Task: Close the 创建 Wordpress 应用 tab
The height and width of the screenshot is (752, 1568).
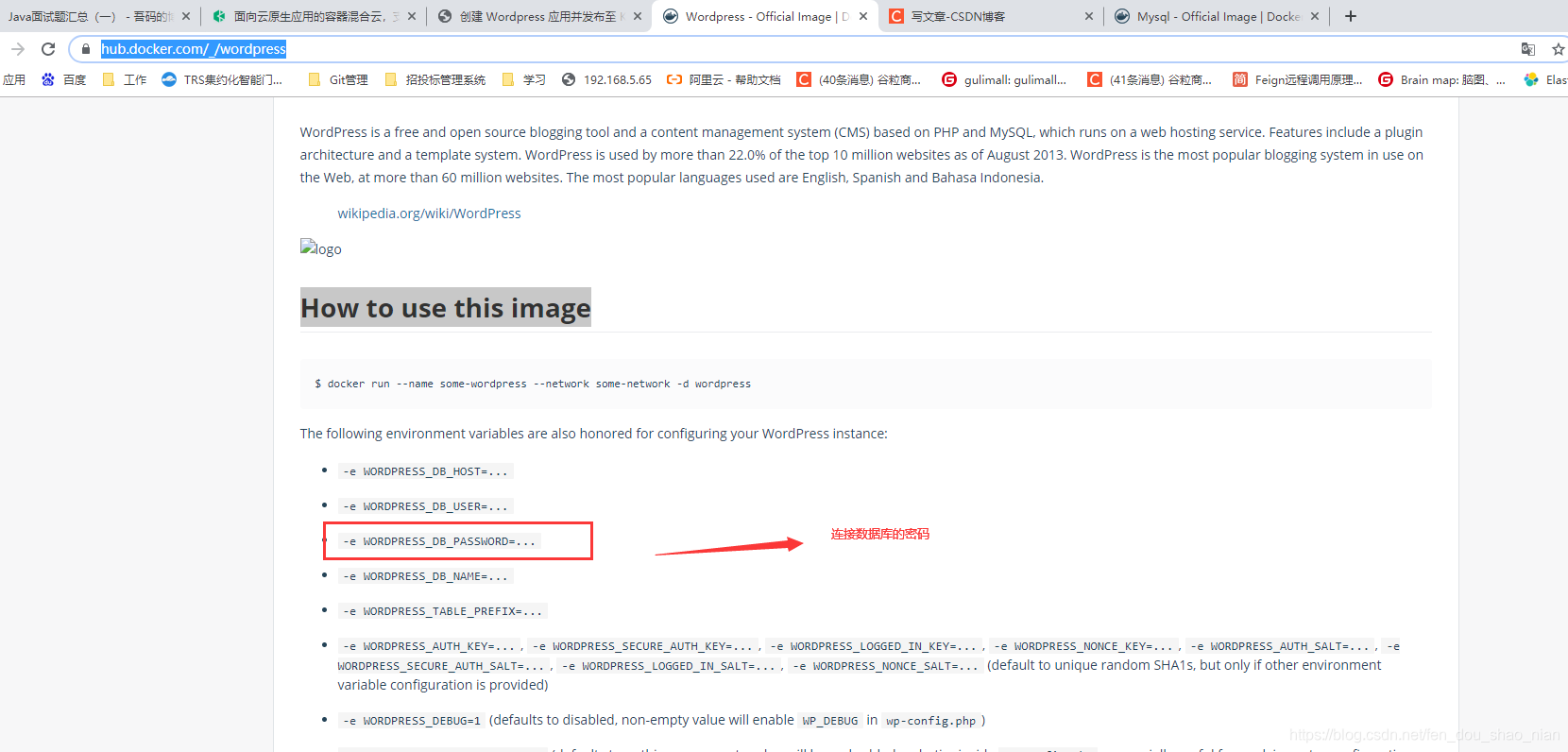Action: [638, 16]
